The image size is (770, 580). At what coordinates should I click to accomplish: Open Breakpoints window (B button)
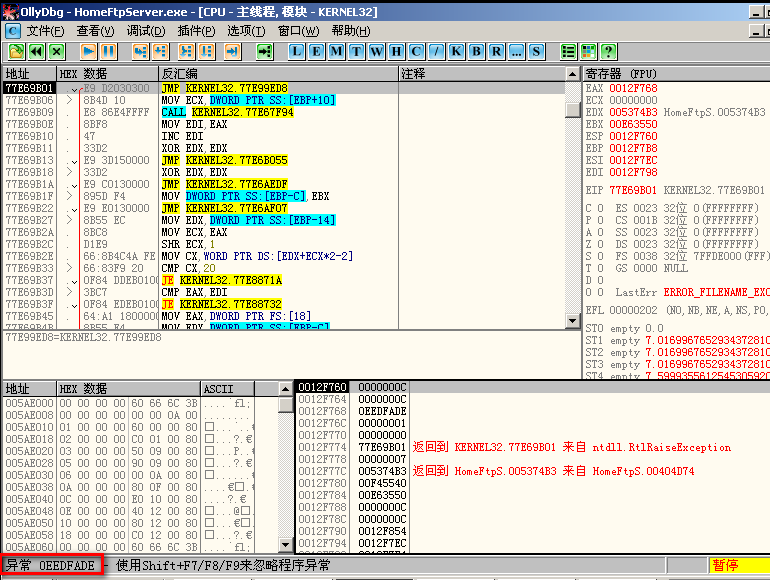(474, 51)
